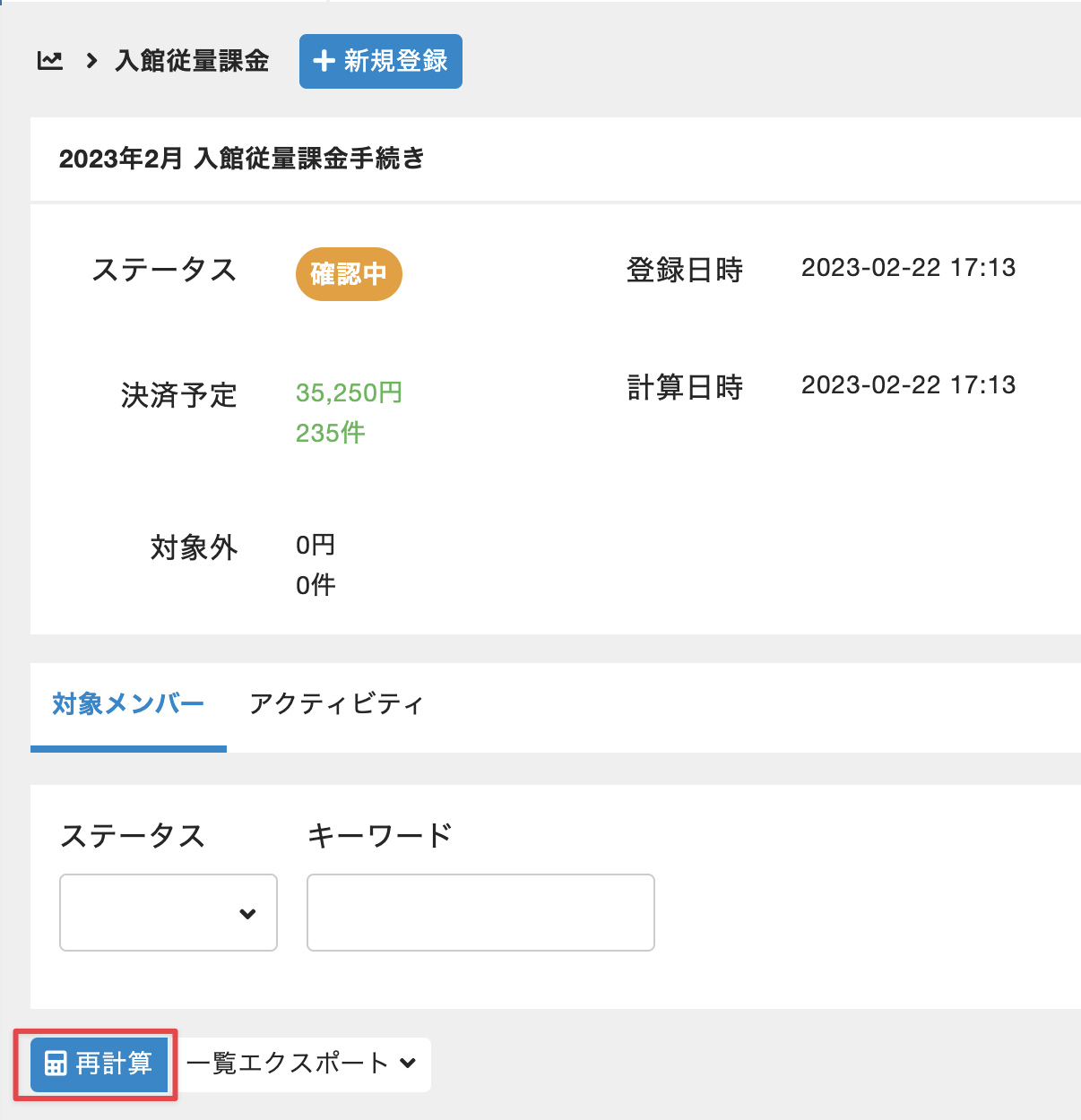Click the calculator icon on 再計算
Viewport: 1081px width, 1120px height.
click(56, 1064)
